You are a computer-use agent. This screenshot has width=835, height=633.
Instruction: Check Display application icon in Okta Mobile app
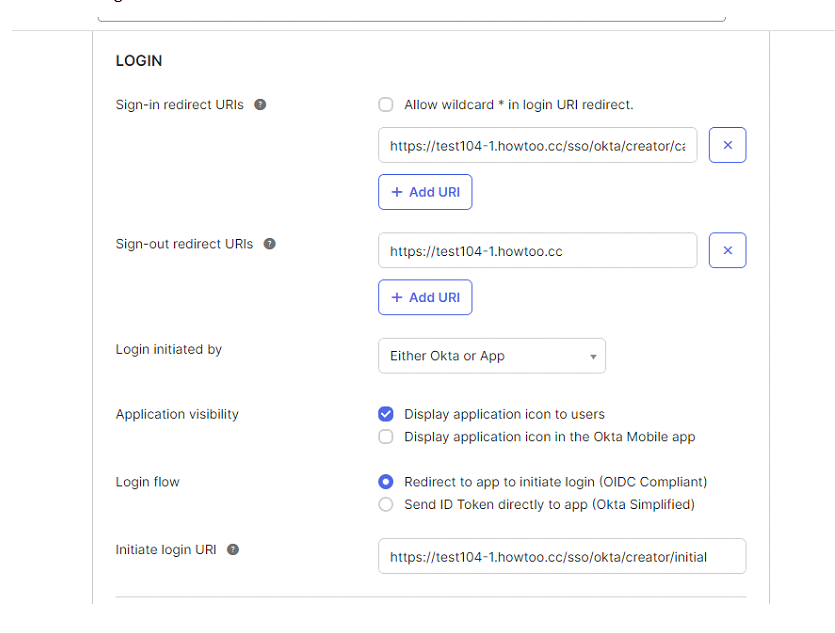[x=386, y=437]
